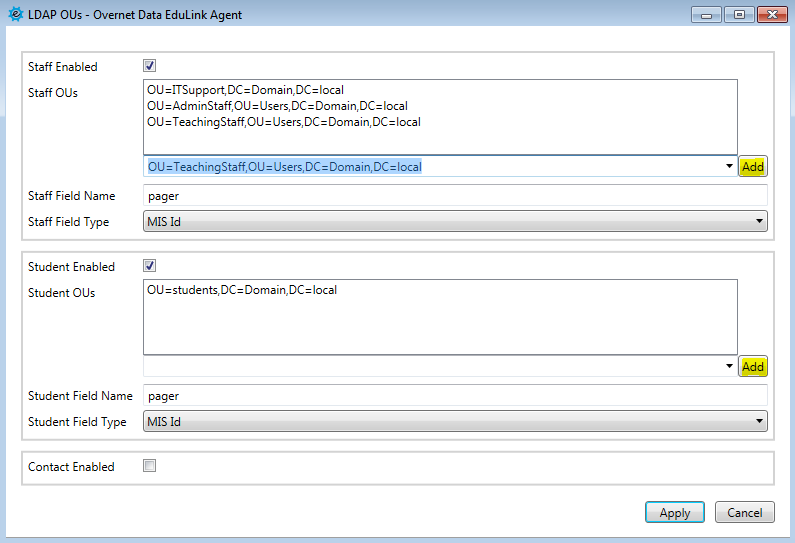Expand the Student Field Type dropdown
This screenshot has height=543, width=795.
tap(455, 421)
